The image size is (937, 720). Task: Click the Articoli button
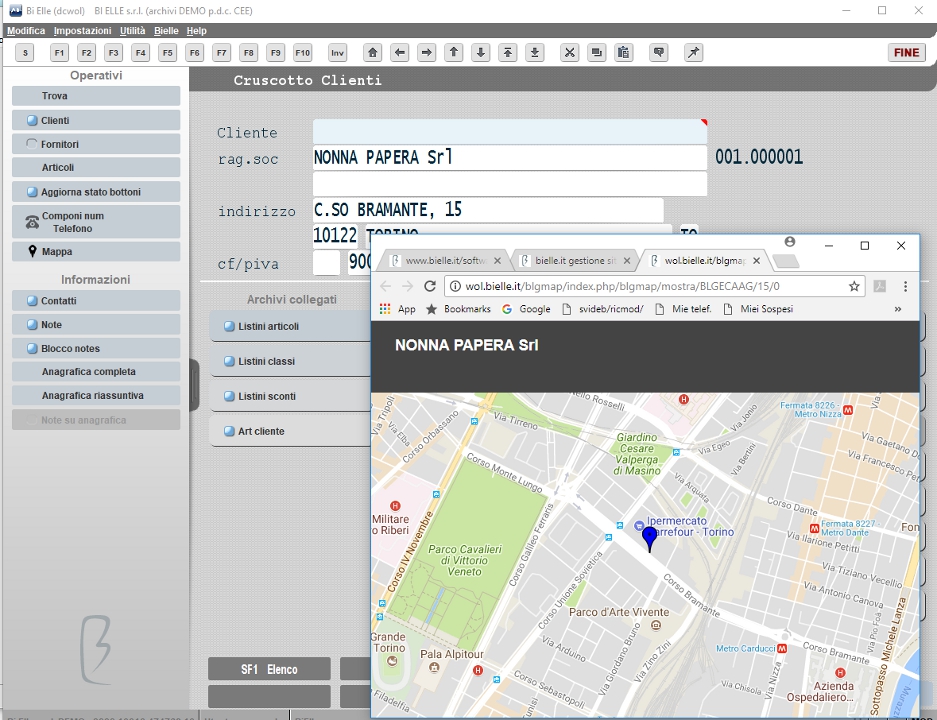coord(96,167)
